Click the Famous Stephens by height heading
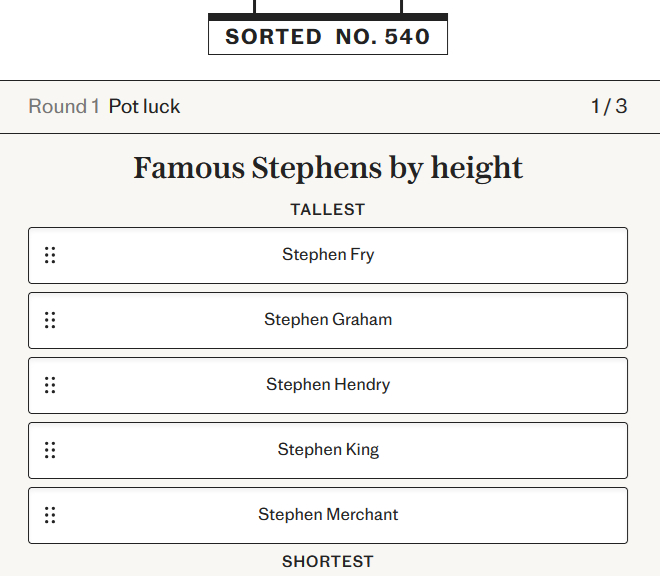660x576 pixels. pyautogui.click(x=328, y=168)
